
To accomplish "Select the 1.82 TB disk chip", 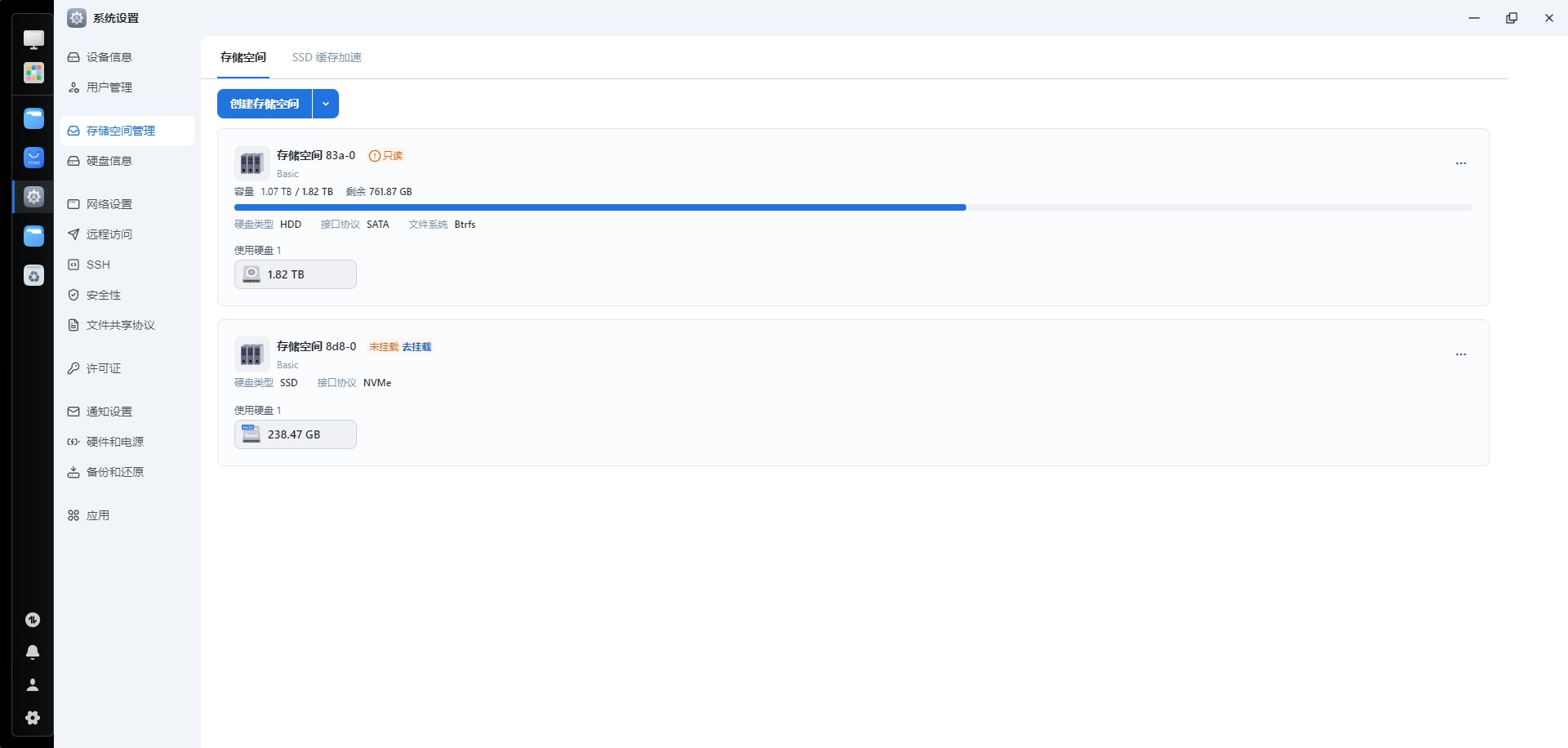I will [x=296, y=274].
